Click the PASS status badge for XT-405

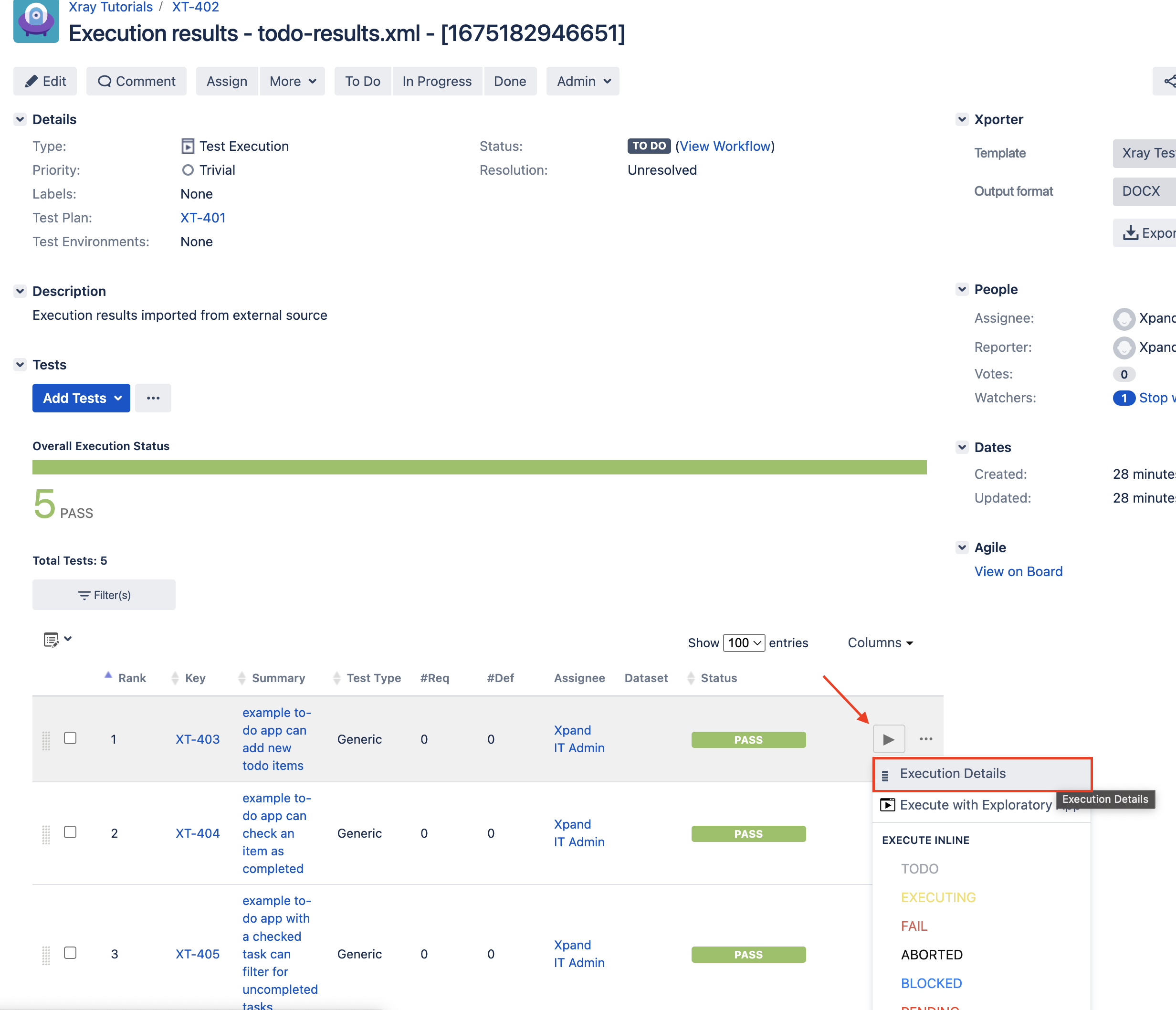[x=748, y=954]
